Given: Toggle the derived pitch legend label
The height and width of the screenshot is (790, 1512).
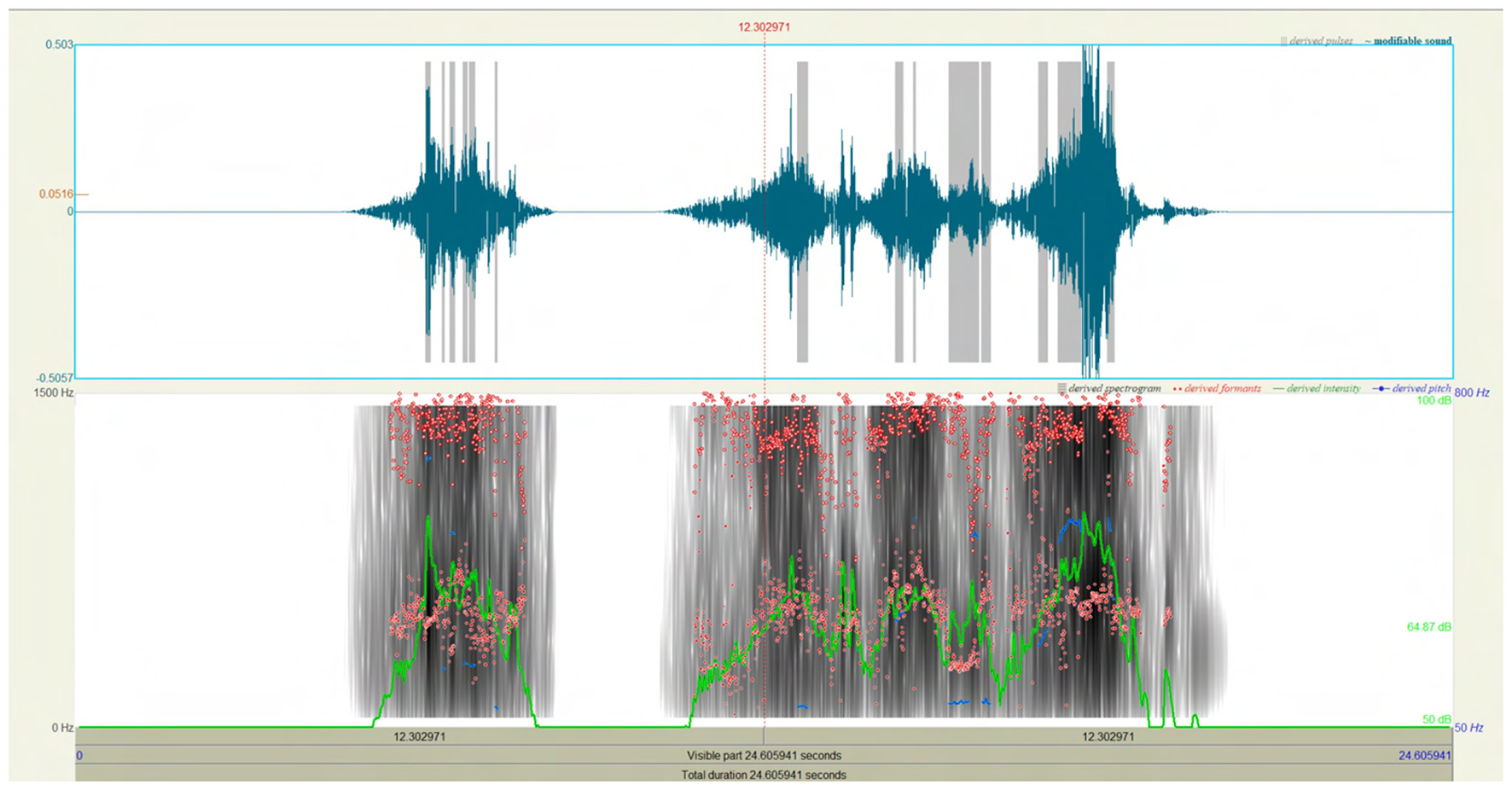Looking at the screenshot, I should [x=1422, y=388].
